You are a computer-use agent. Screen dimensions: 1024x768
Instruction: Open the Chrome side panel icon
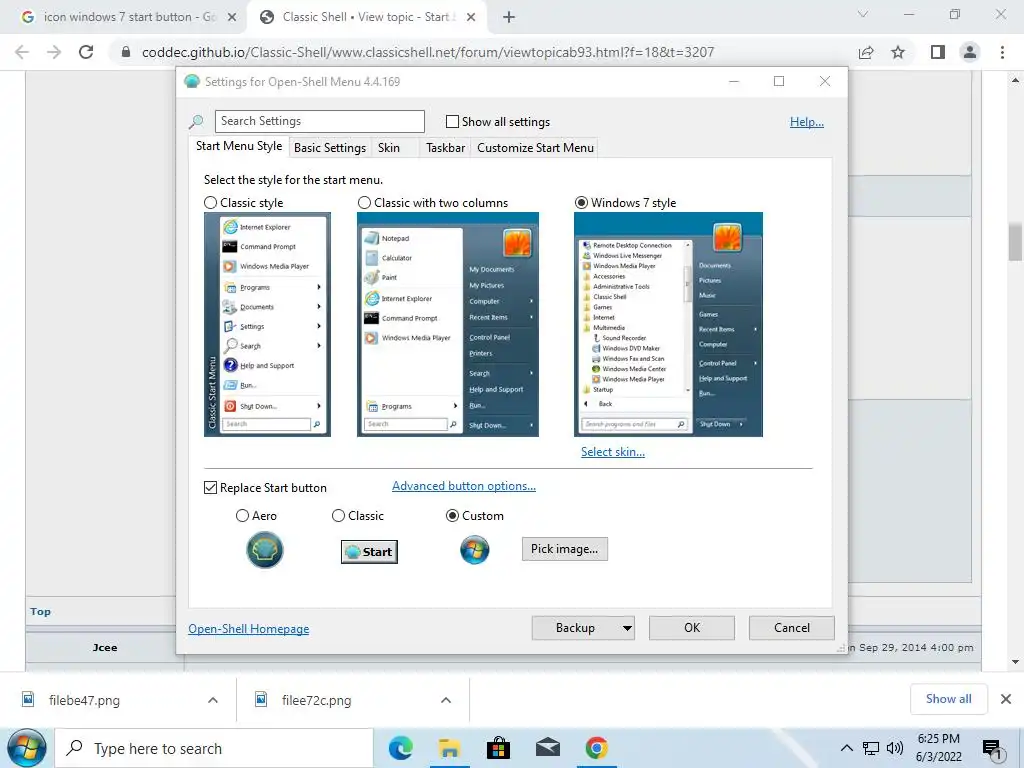click(x=938, y=52)
